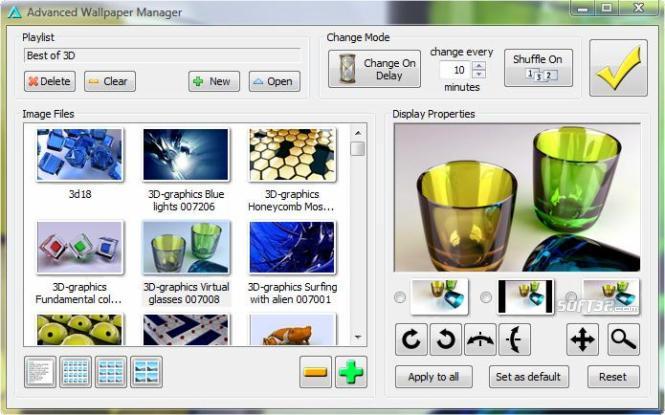This screenshot has height=415, width=665.
Task: Click the rotate clockwise icon
Action: click(x=411, y=339)
